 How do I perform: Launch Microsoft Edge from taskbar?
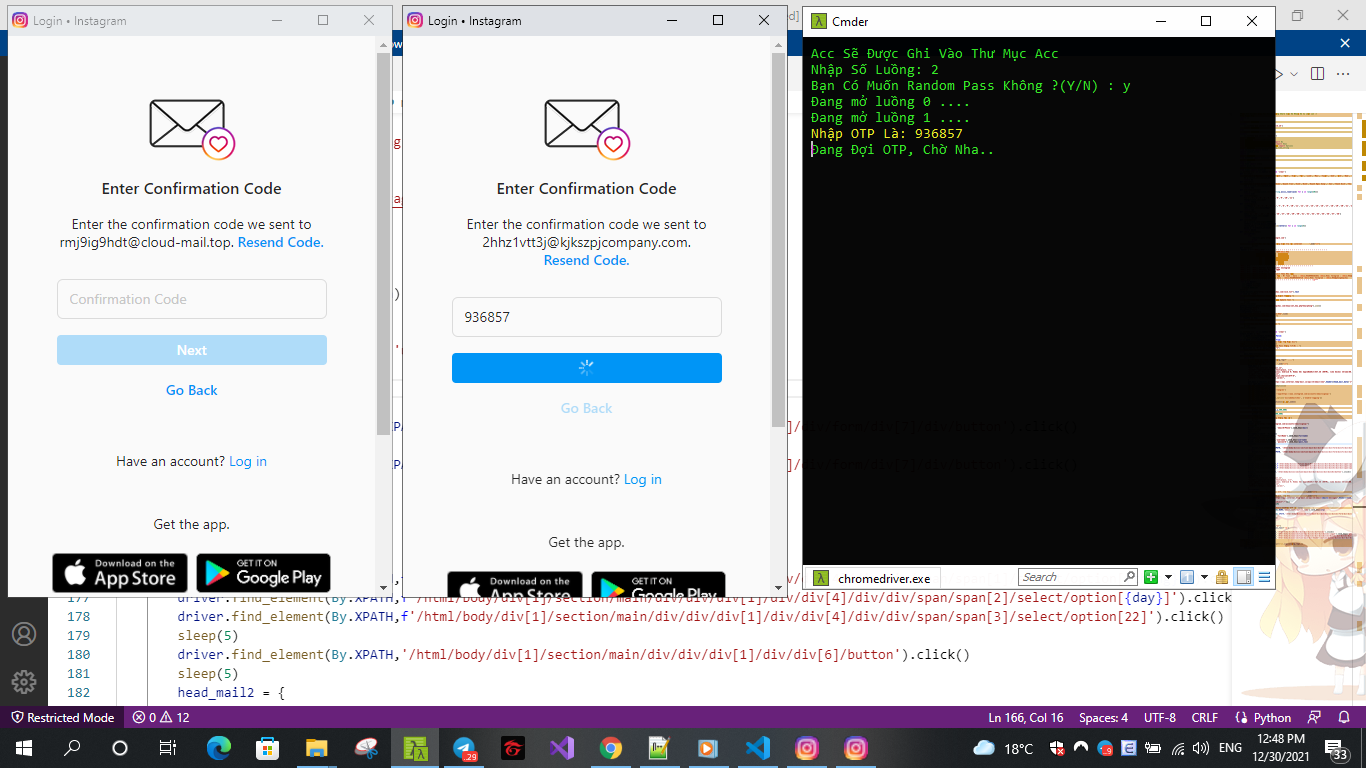pyautogui.click(x=218, y=747)
